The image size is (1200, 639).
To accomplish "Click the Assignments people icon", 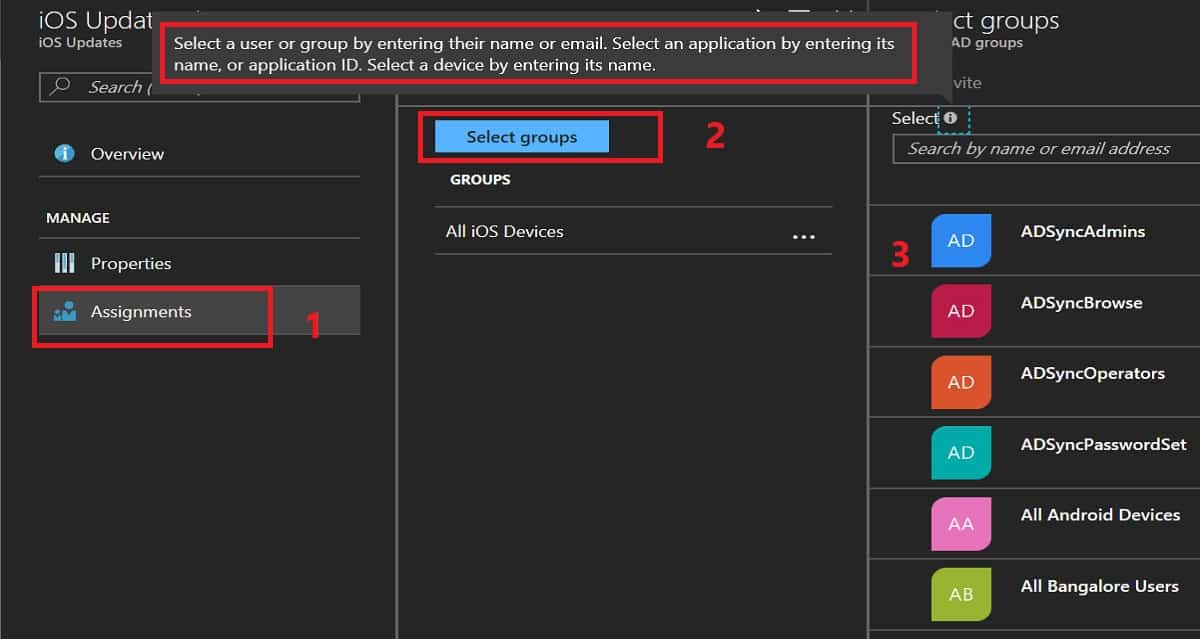I will tap(65, 312).
